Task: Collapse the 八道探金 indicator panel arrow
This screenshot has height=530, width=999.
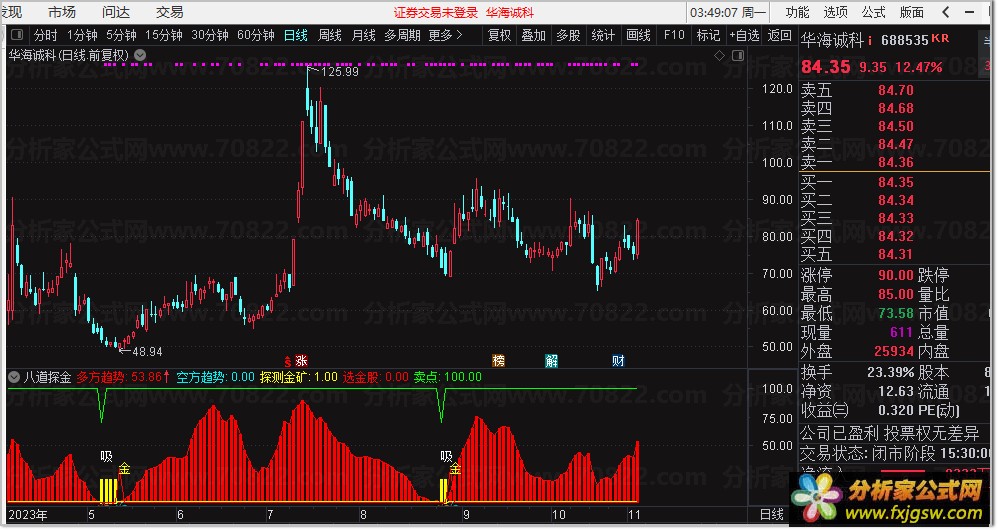Action: click(x=14, y=377)
